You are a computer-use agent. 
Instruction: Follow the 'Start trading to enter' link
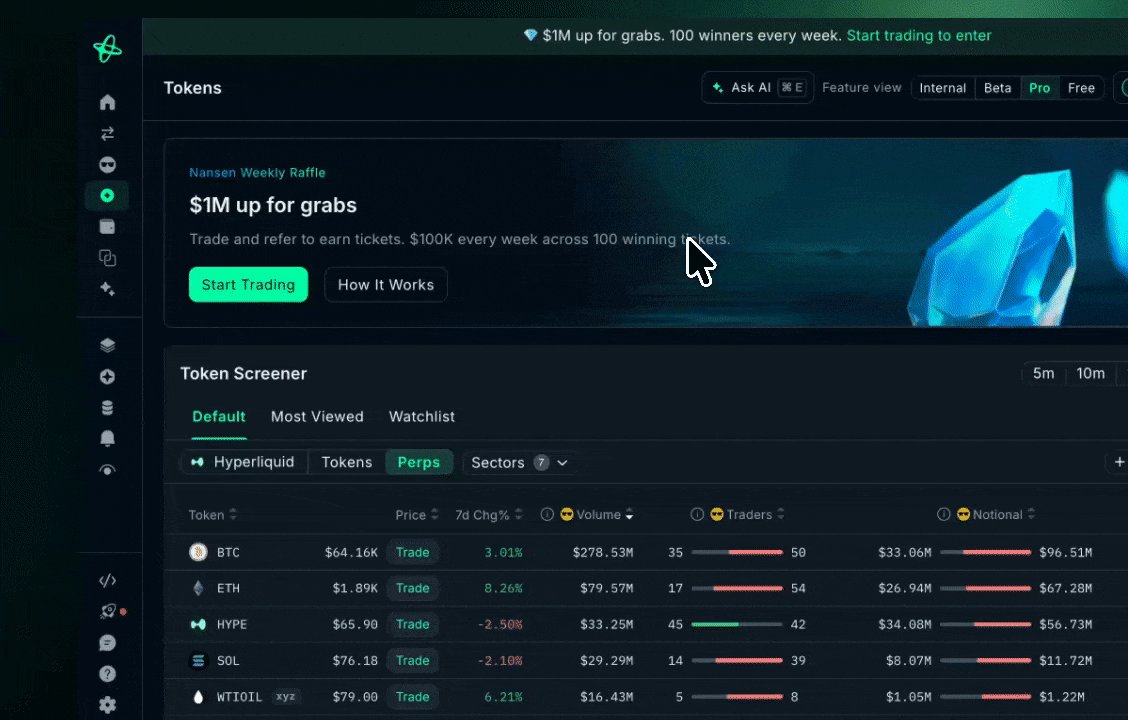pos(919,36)
